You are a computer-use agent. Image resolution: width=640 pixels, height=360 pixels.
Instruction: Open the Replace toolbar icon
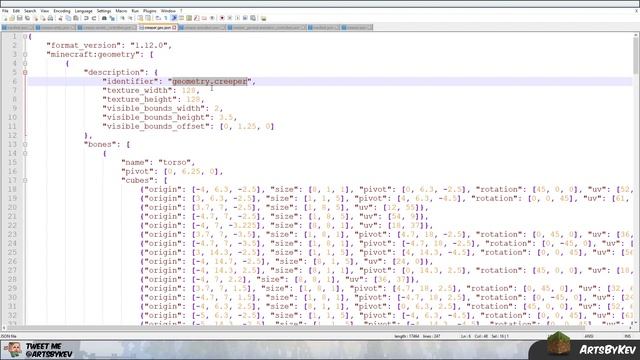pyautogui.click(x=112, y=18)
